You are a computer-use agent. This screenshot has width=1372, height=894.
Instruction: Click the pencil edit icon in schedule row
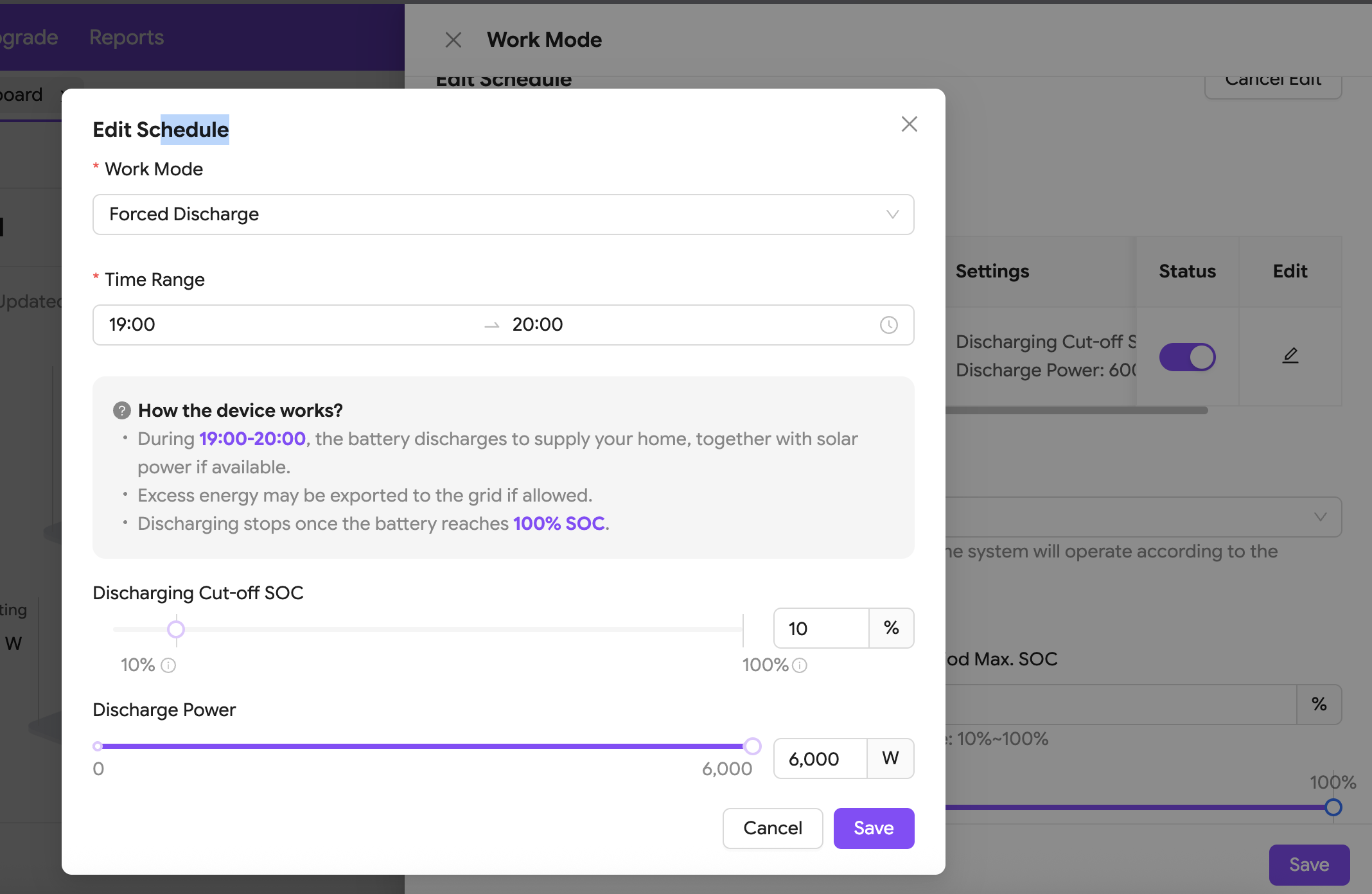coord(1290,355)
